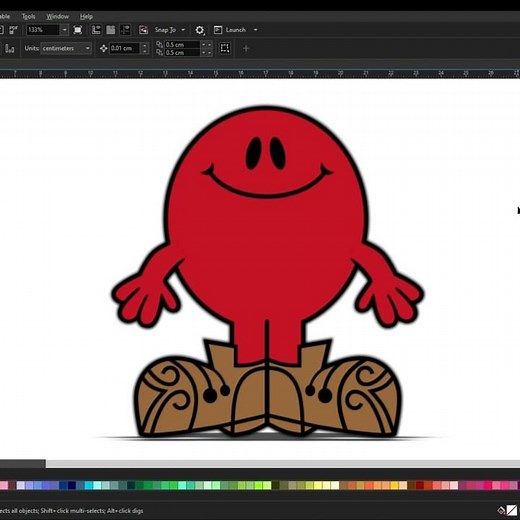520x520 pixels.
Task: Click the lower duplicate distance stepper
Action: coord(206,53)
